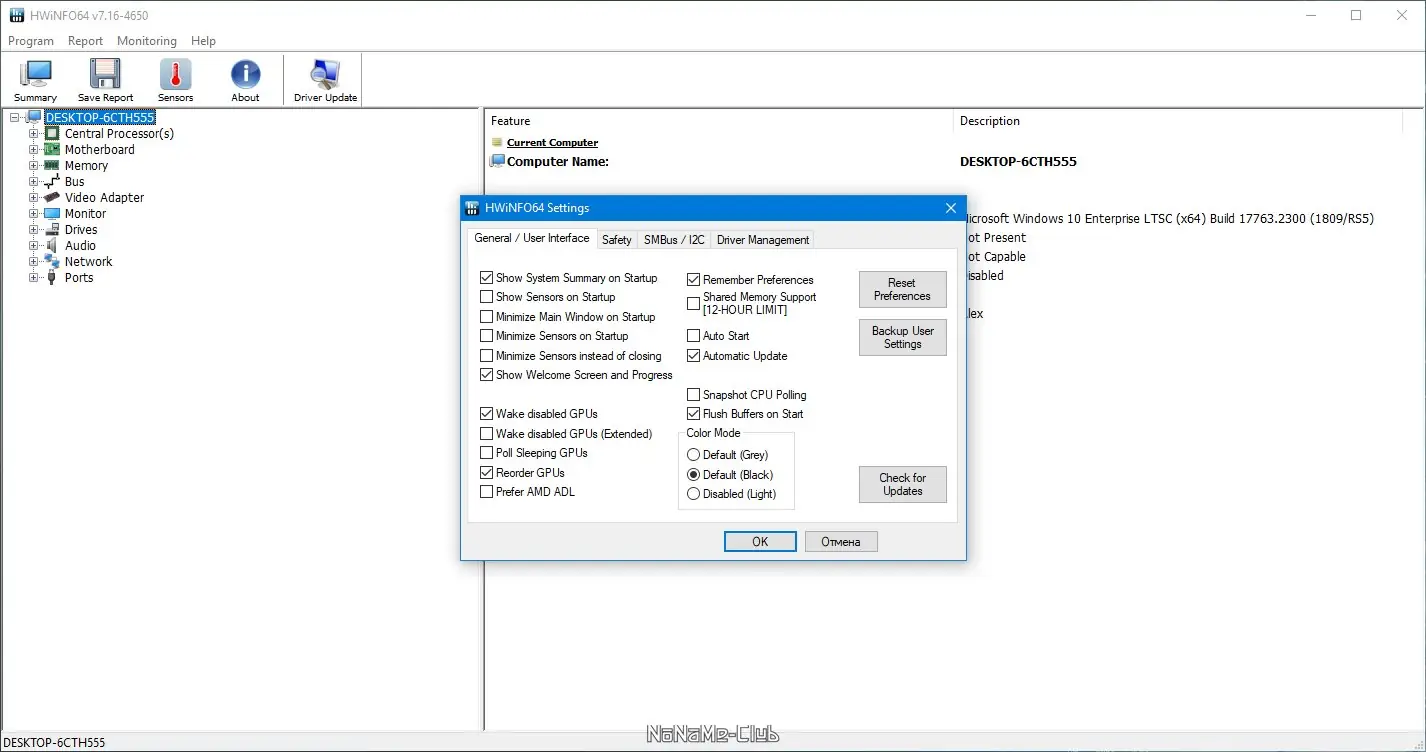Click the About info icon
This screenshot has width=1426, height=752.
(x=245, y=74)
